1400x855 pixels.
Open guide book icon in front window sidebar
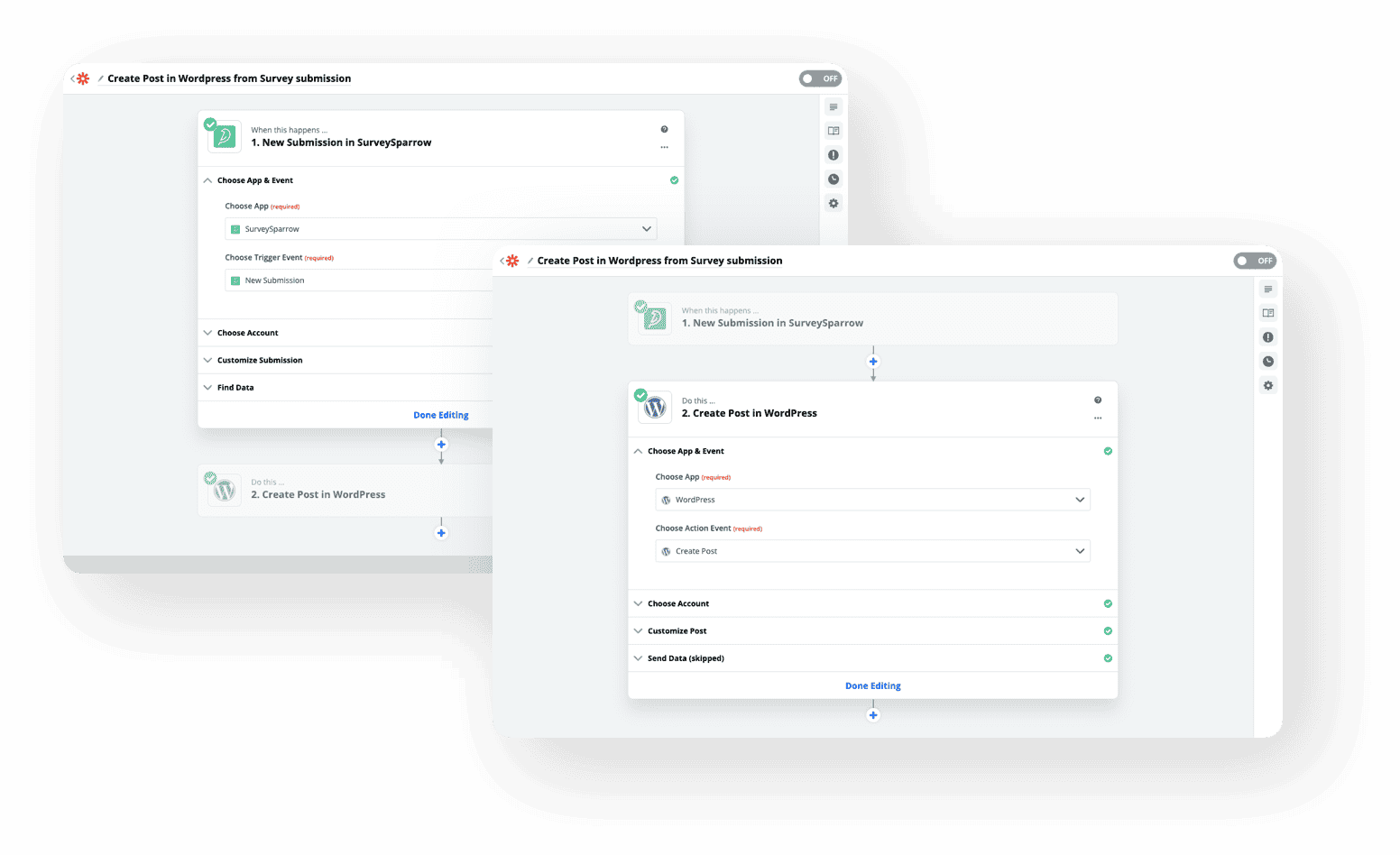[1268, 313]
